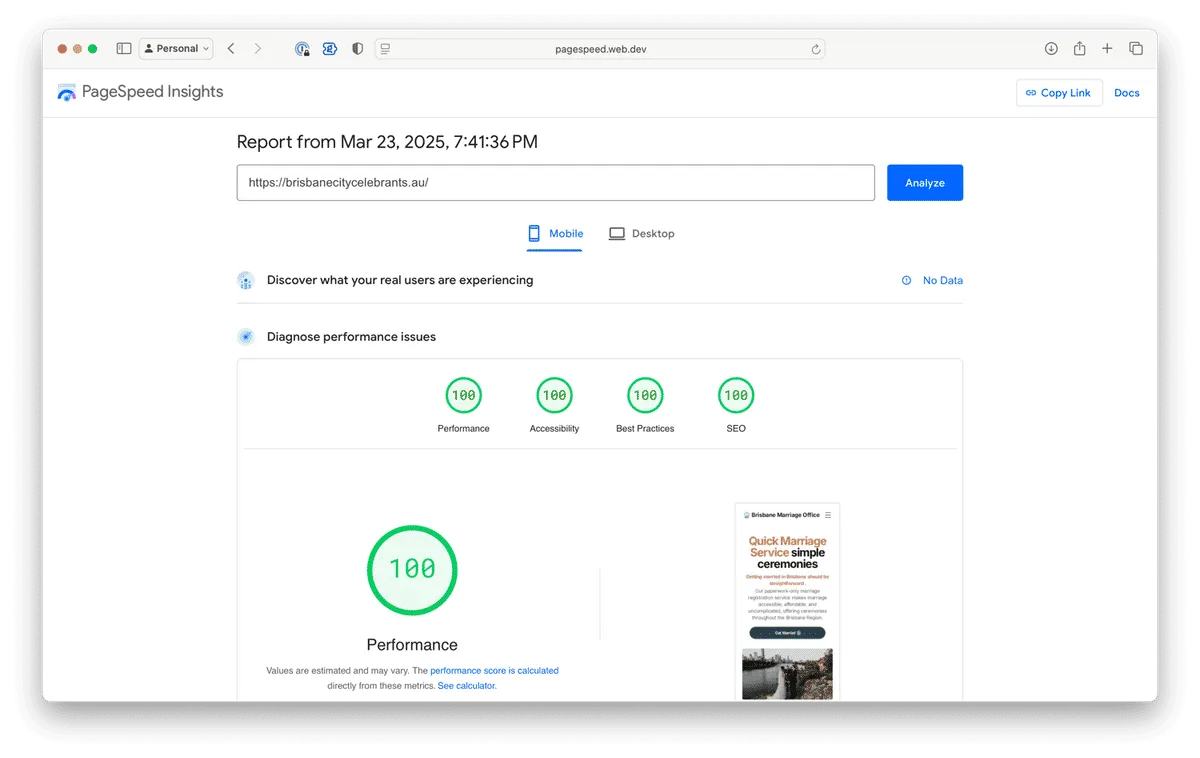Go back with the back arrow
1200x758 pixels.
click(x=231, y=48)
